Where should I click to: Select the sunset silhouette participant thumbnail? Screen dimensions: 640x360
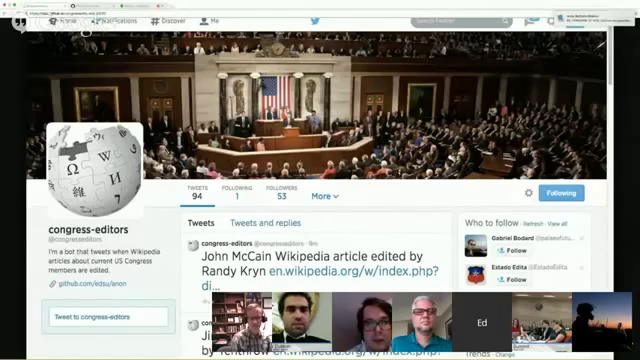[602, 322]
